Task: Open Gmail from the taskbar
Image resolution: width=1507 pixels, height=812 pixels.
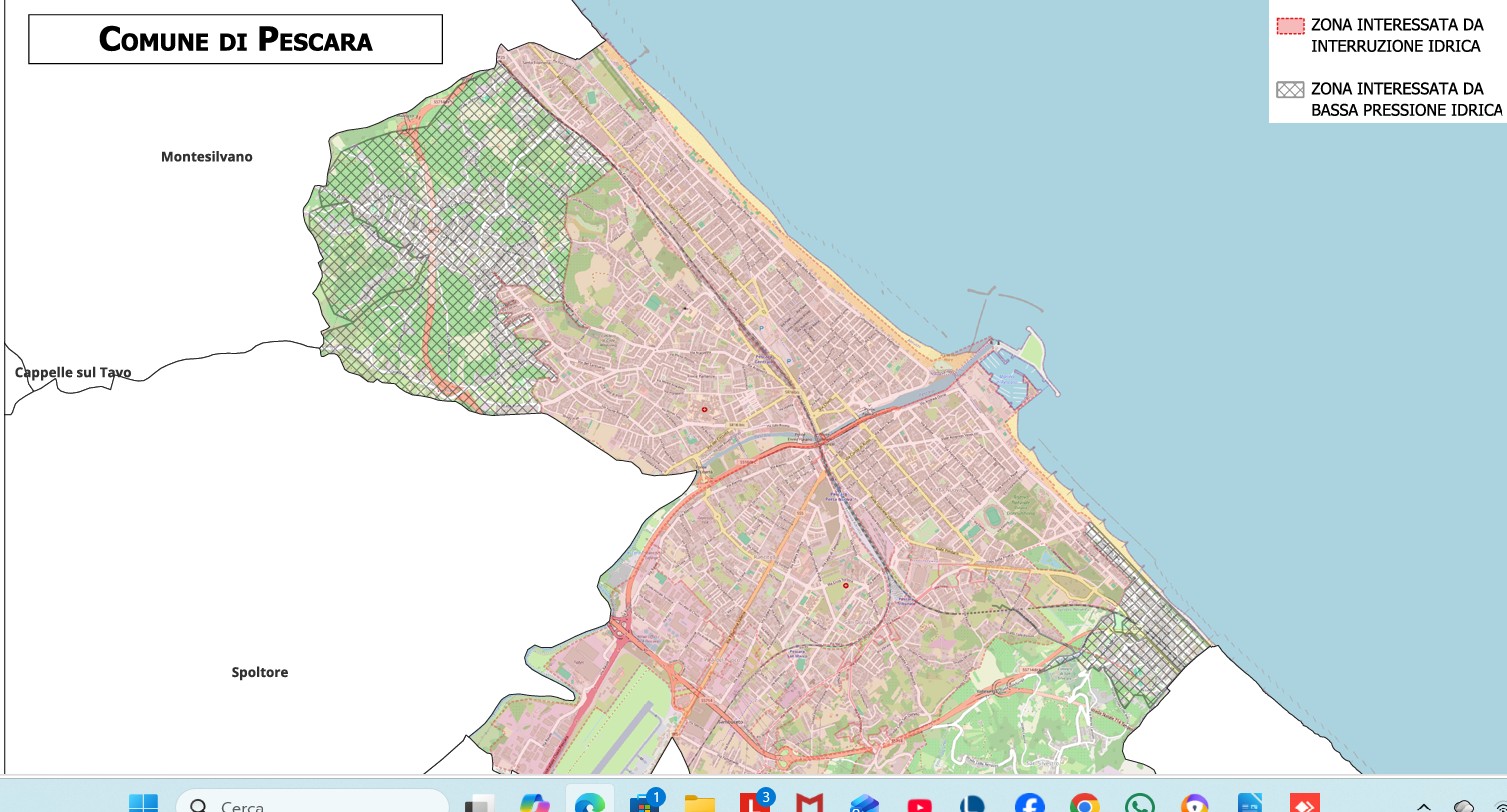Action: tap(810, 804)
